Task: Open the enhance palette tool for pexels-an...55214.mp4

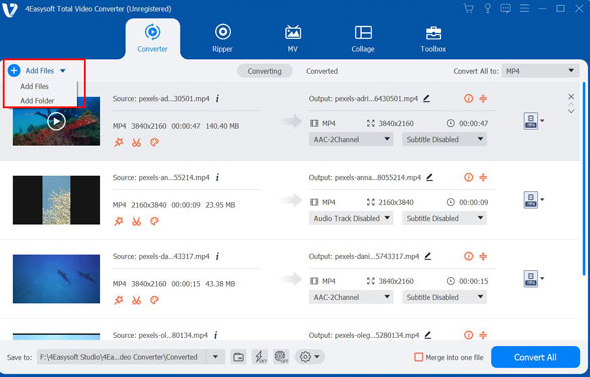Action: [154, 221]
